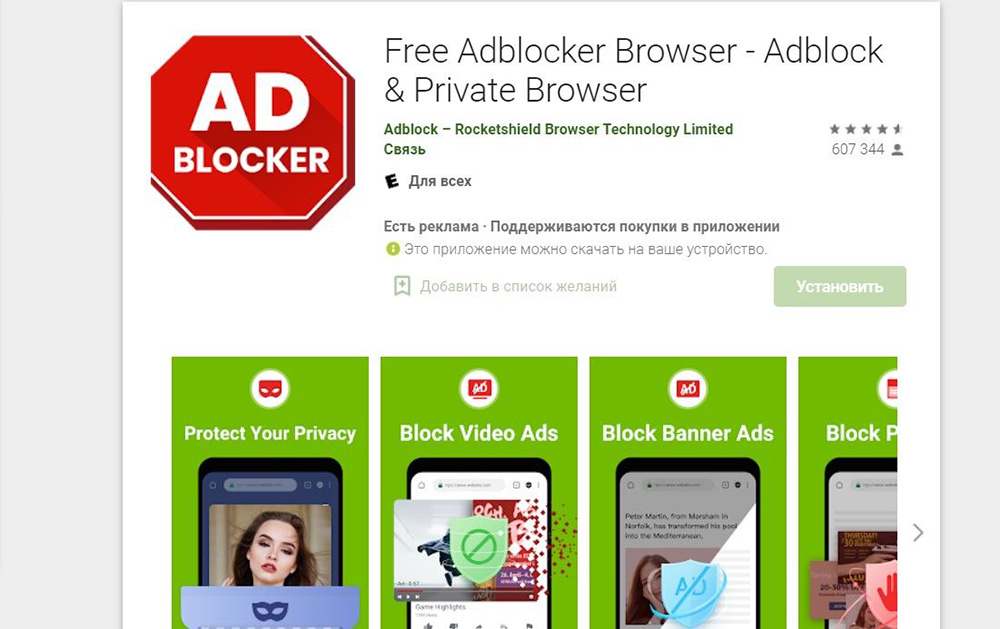
Task: Click the star rating icons
Action: click(865, 129)
